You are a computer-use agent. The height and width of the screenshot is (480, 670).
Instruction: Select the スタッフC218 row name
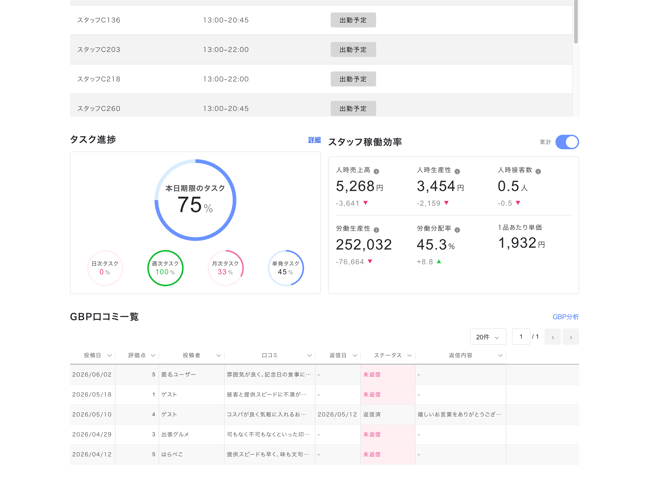pyautogui.click(x=99, y=79)
